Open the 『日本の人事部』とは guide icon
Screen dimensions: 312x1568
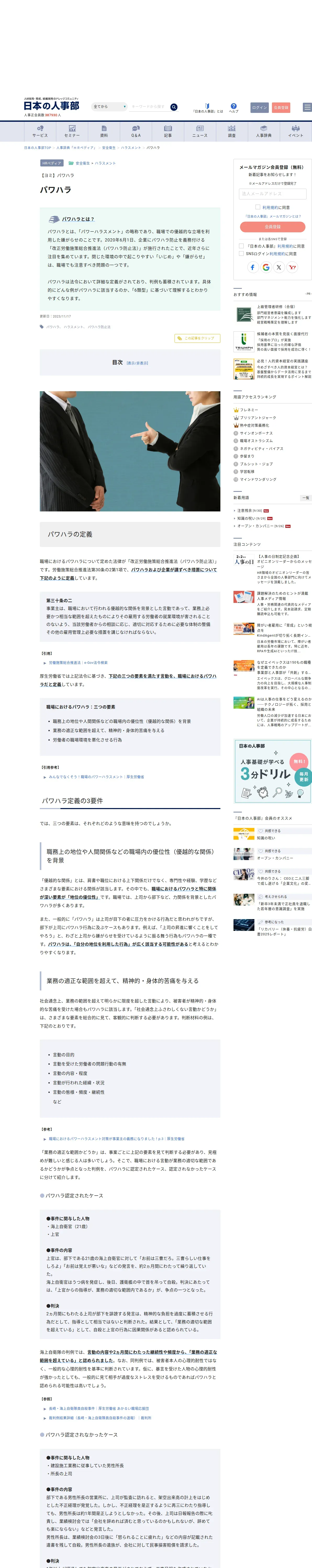pyautogui.click(x=207, y=106)
